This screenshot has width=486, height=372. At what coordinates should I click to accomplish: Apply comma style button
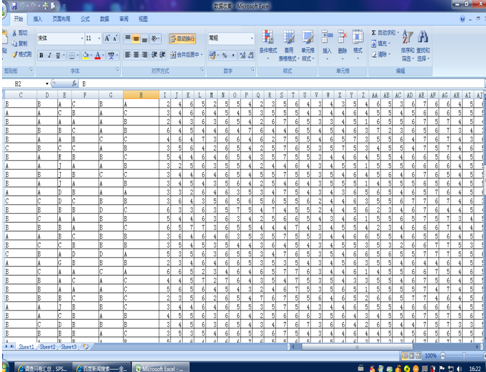click(x=233, y=55)
